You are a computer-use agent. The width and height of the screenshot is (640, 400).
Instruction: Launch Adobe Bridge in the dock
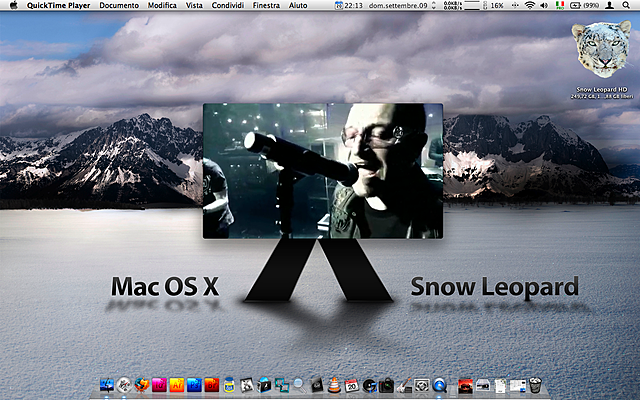click(211, 385)
